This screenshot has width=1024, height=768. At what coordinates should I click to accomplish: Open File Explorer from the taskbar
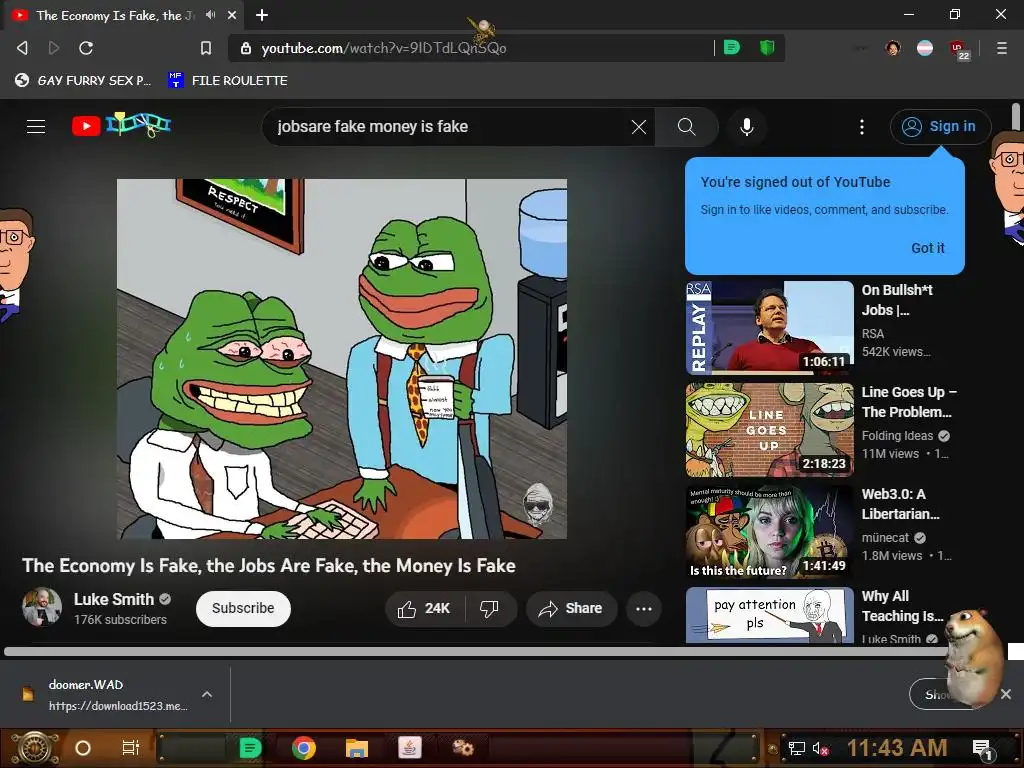(357, 748)
